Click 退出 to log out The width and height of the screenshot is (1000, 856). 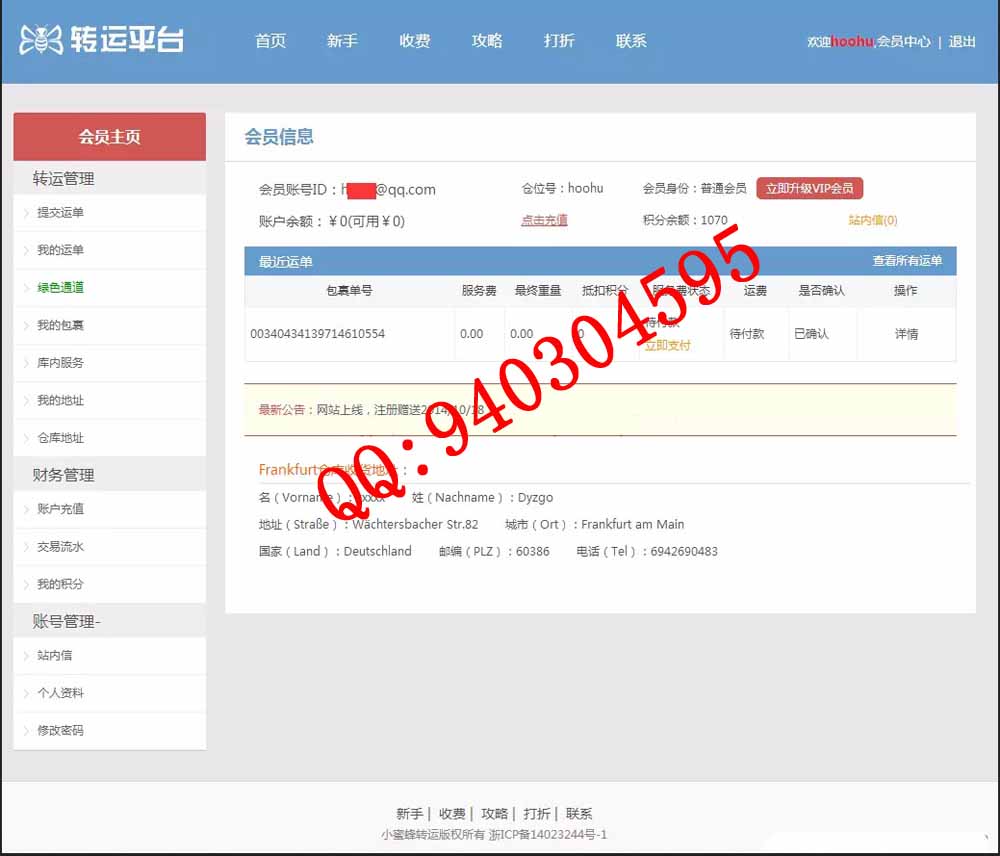coord(962,42)
